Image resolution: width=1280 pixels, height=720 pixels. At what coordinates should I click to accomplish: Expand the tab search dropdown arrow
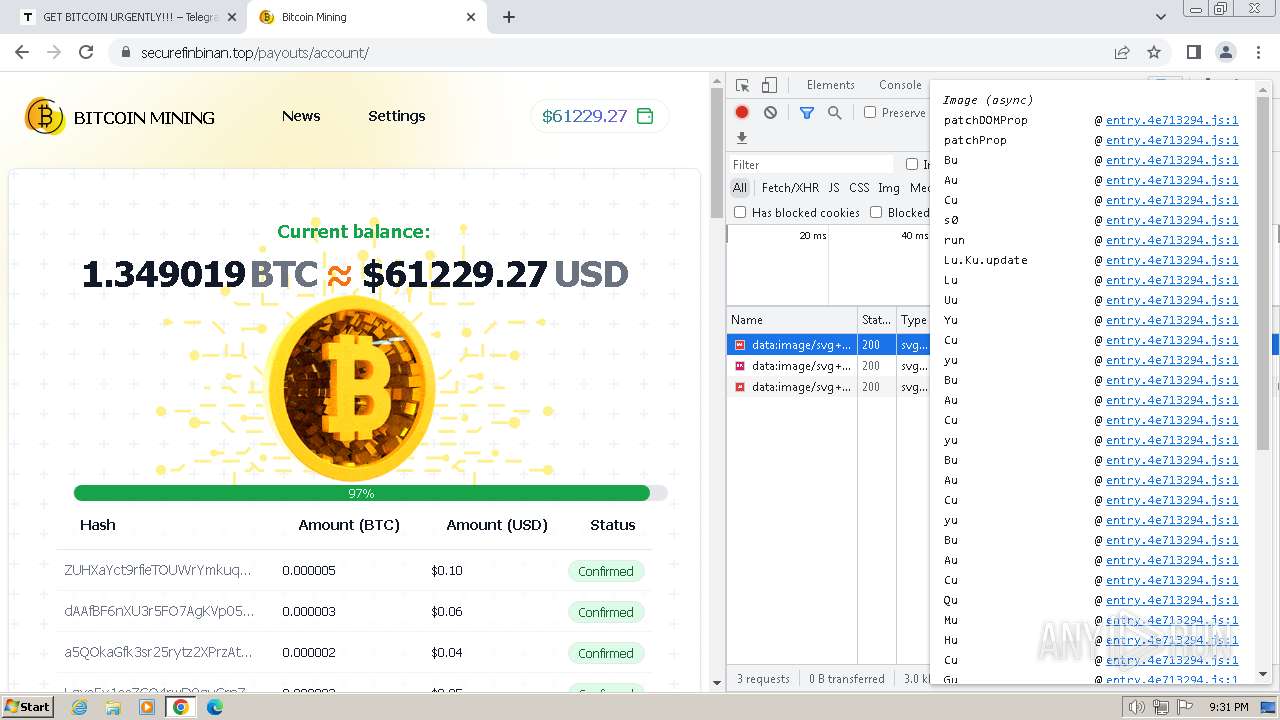click(x=1161, y=17)
